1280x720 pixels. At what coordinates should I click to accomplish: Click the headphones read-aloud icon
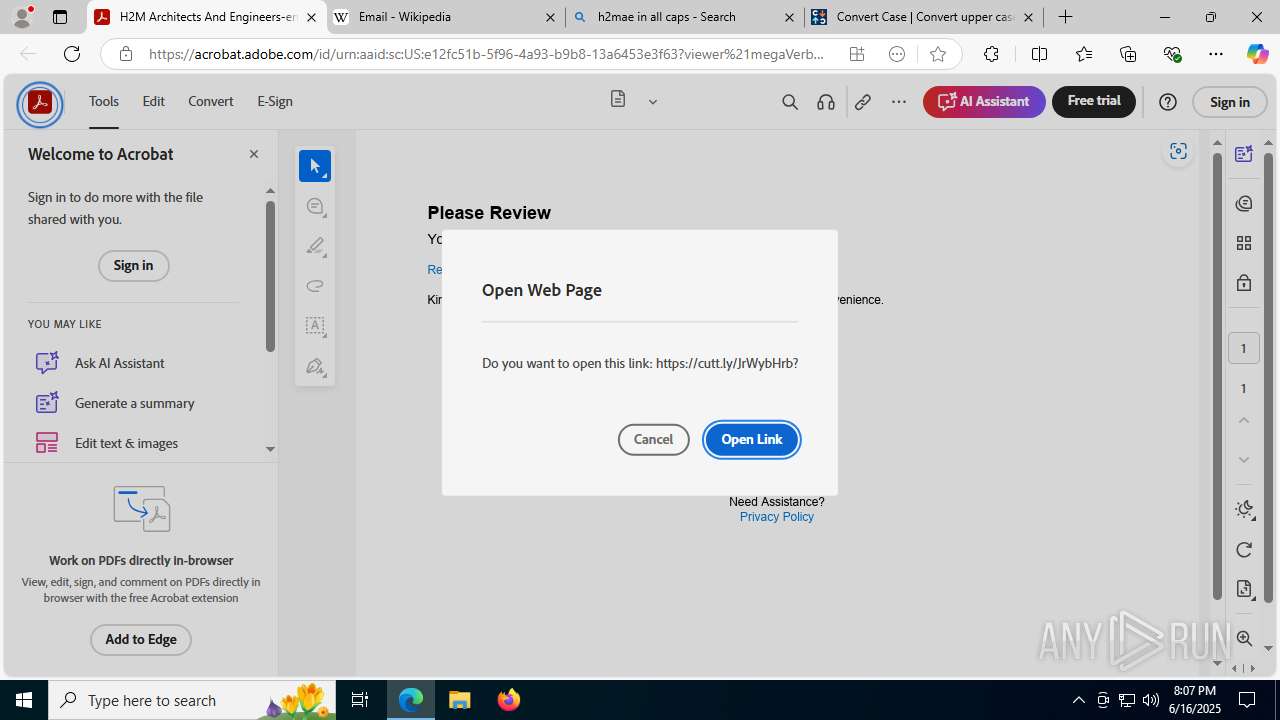pos(826,101)
